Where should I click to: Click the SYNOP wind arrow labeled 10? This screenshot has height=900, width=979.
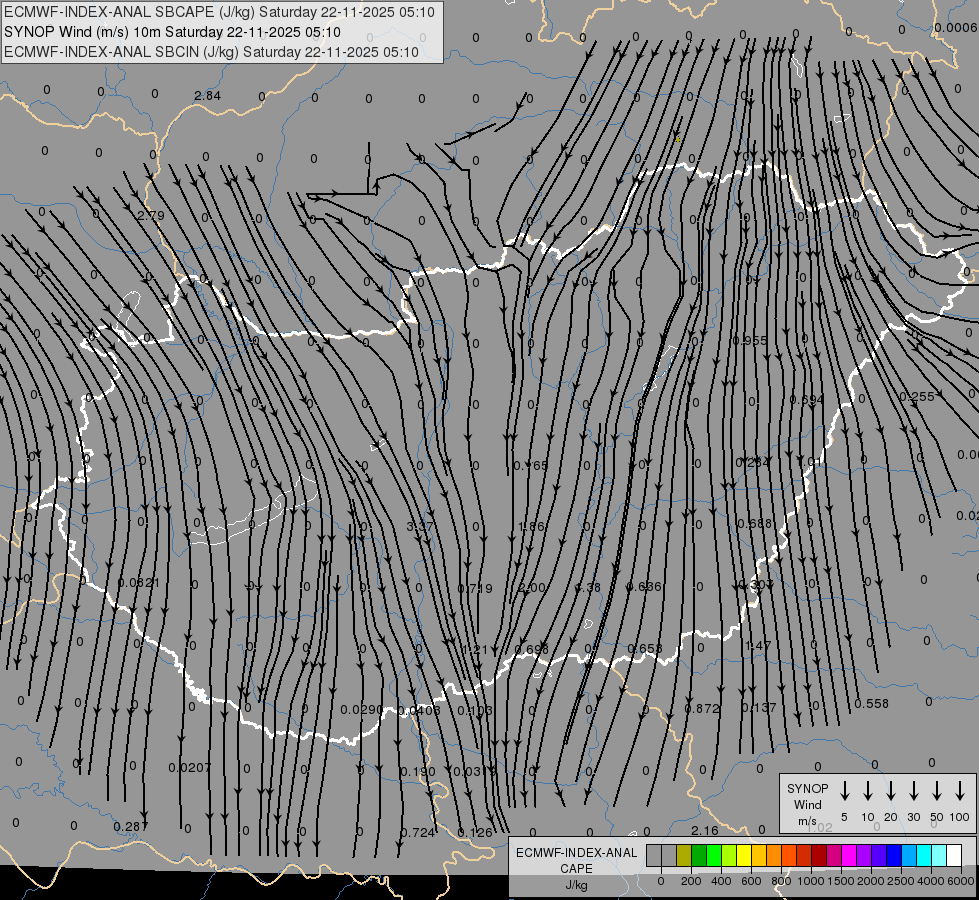pyautogui.click(x=867, y=791)
